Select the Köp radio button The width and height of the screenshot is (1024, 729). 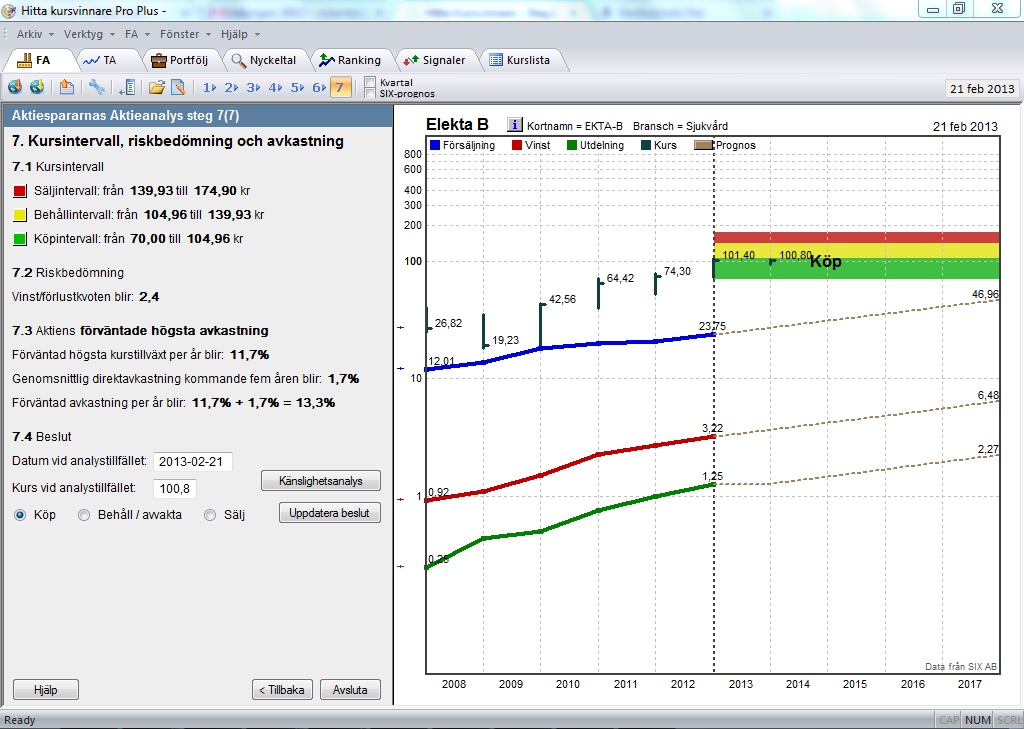tap(20, 515)
